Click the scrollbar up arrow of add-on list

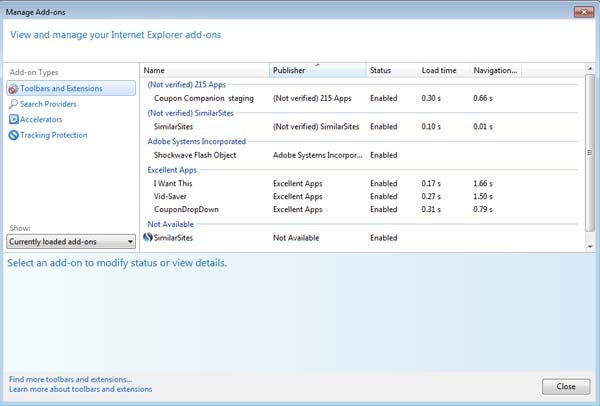tap(590, 68)
